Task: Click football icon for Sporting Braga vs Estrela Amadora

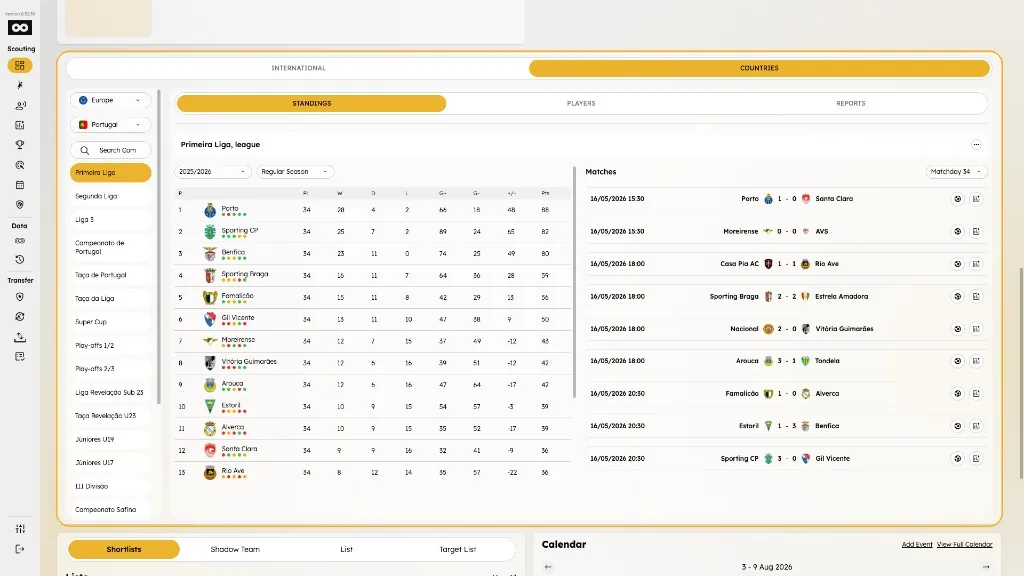Action: (957, 296)
